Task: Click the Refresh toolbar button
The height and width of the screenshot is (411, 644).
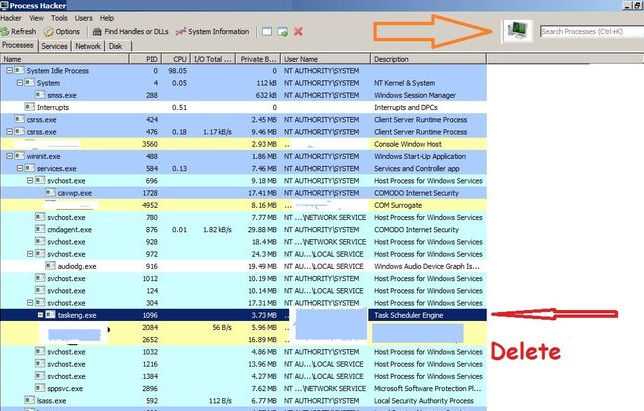Action: tap(18, 32)
